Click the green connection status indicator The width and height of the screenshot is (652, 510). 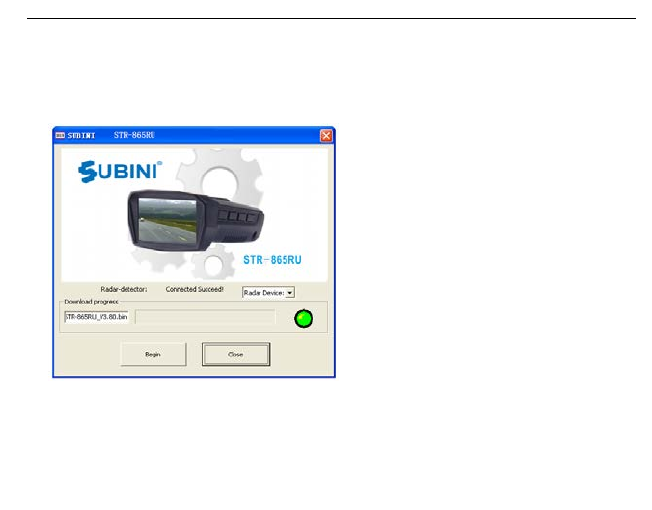[304, 318]
